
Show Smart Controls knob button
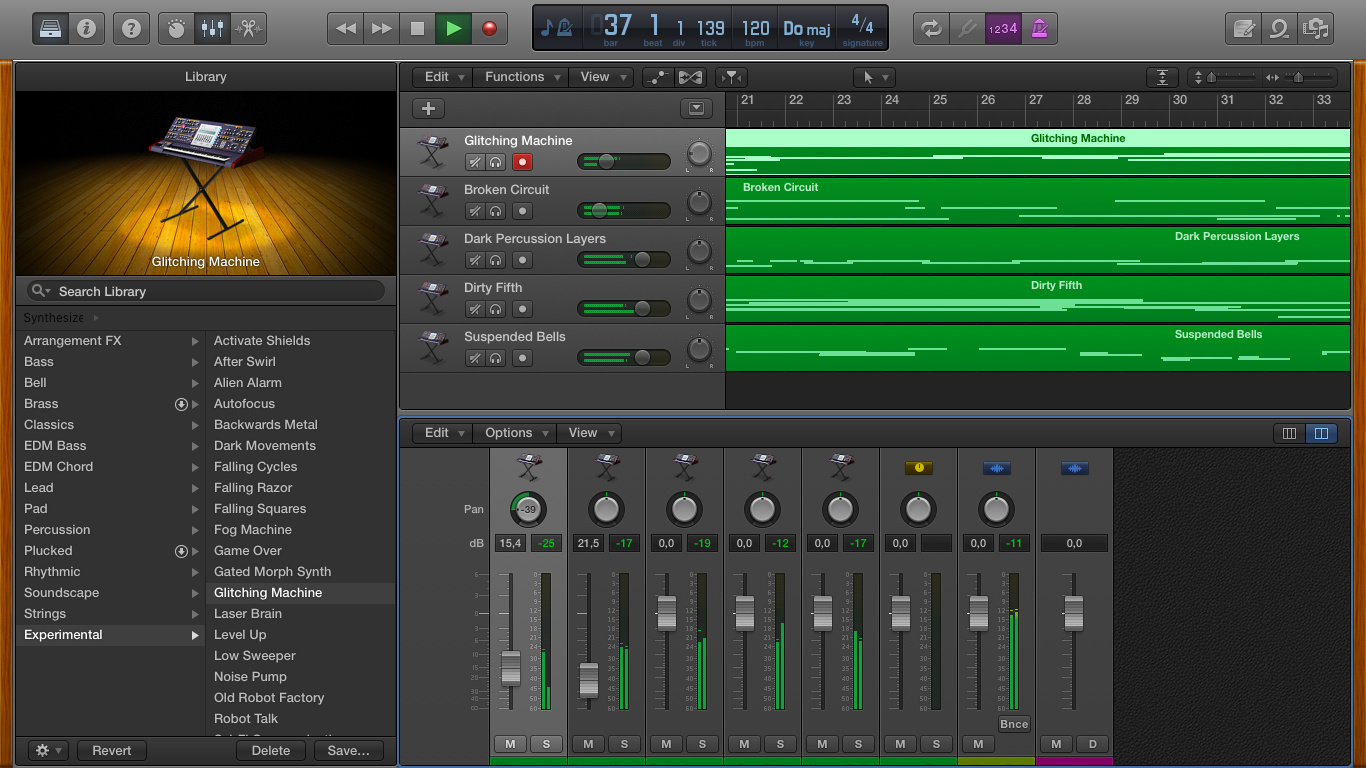176,28
